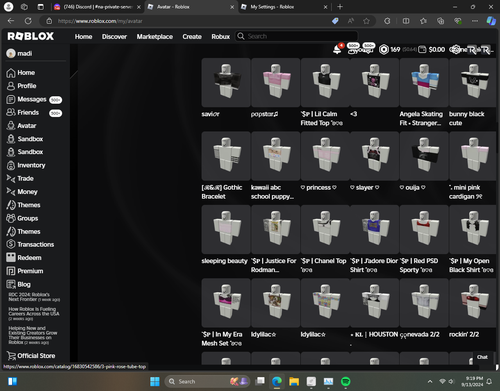Open Redeem in the sidebar
Viewport: 500px width, 391px height.
pyautogui.click(x=24, y=258)
